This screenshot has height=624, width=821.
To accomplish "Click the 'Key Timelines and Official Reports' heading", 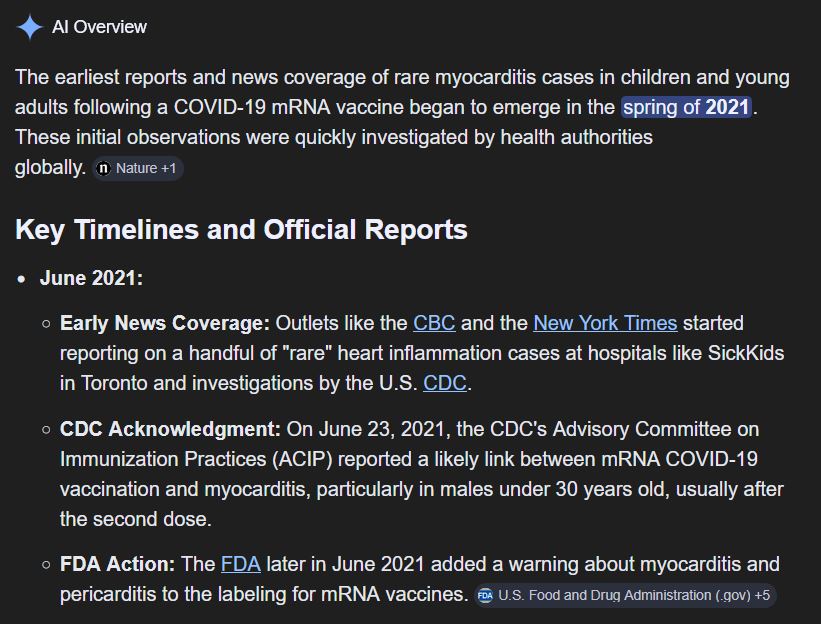I will 241,229.
